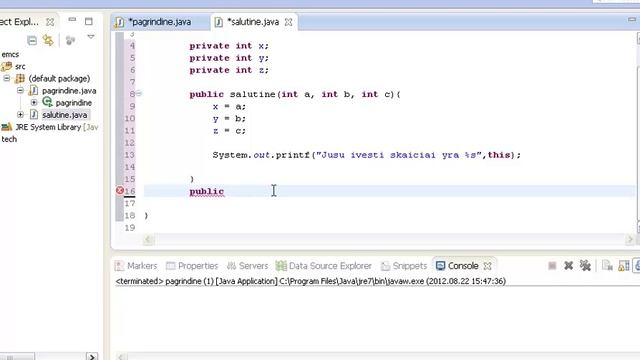Image resolution: width=640 pixels, height=360 pixels.
Task: Click the 'x = a;' statement
Action: [x=229, y=107]
